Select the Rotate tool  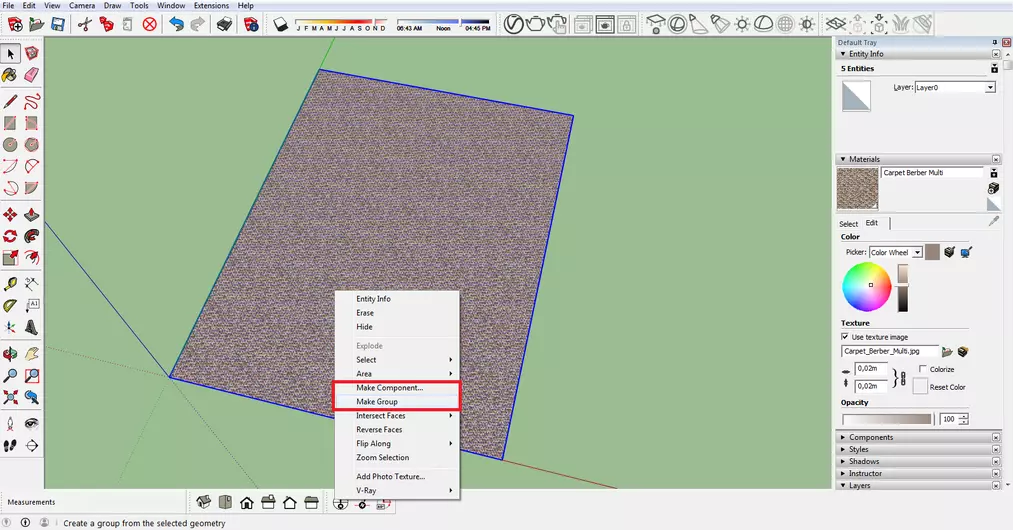pos(10,237)
